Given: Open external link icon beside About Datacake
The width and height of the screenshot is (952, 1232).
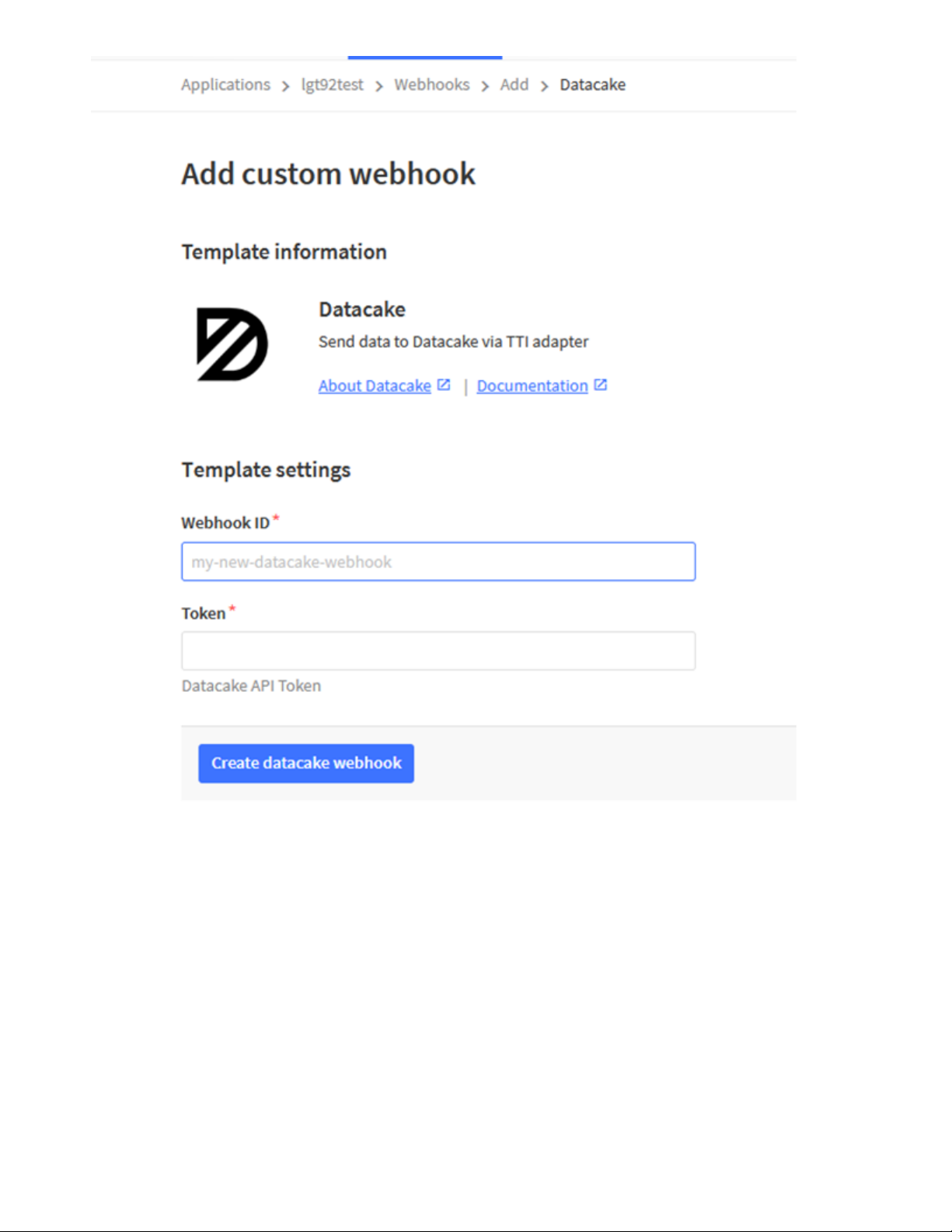Looking at the screenshot, I should pos(444,385).
